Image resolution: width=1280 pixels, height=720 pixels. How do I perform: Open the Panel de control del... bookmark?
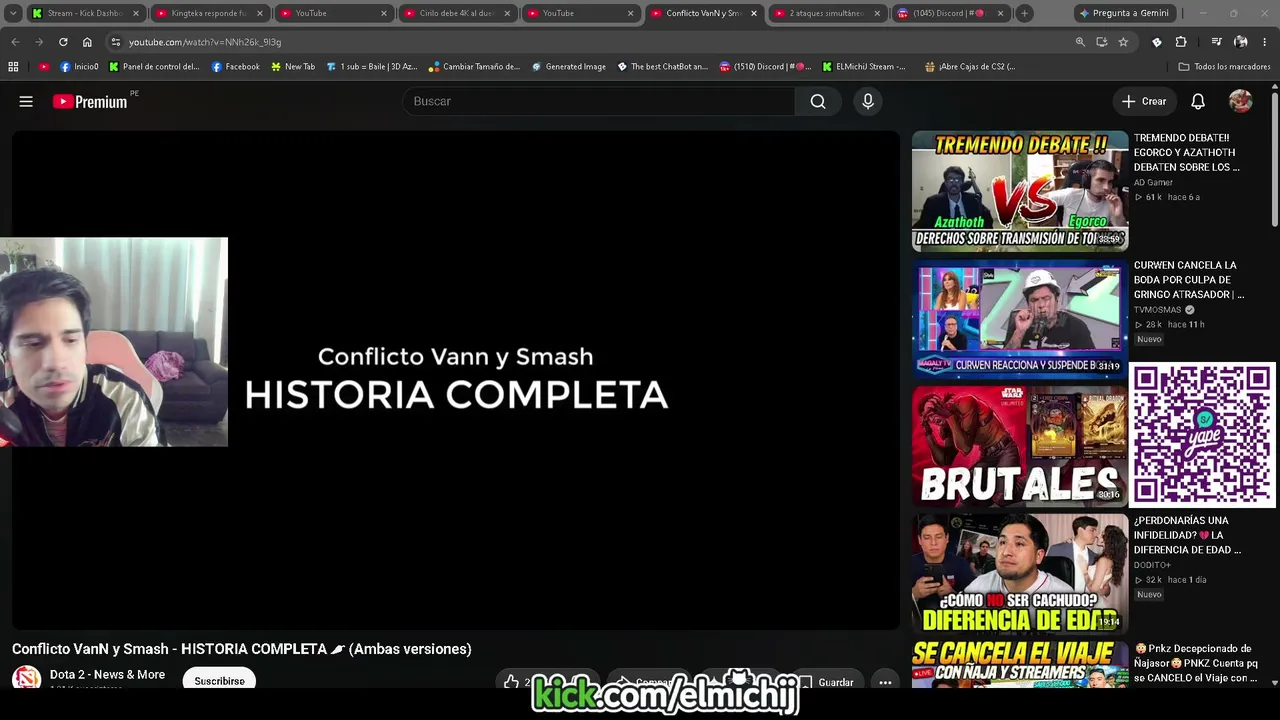pyautogui.click(x=154, y=67)
